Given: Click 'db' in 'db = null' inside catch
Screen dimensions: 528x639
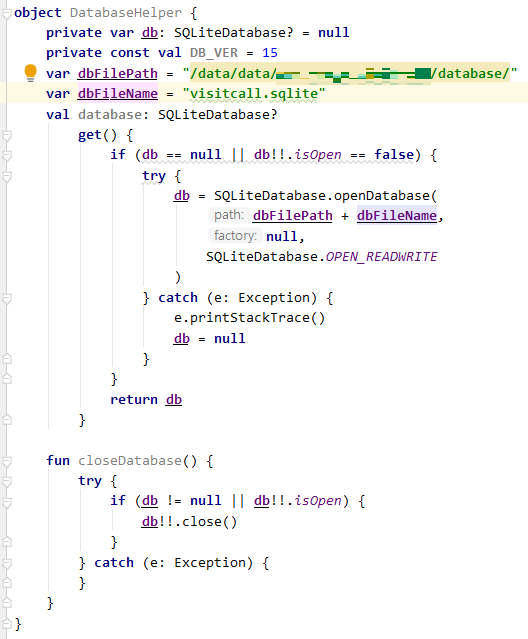Looking at the screenshot, I should [x=182, y=339].
